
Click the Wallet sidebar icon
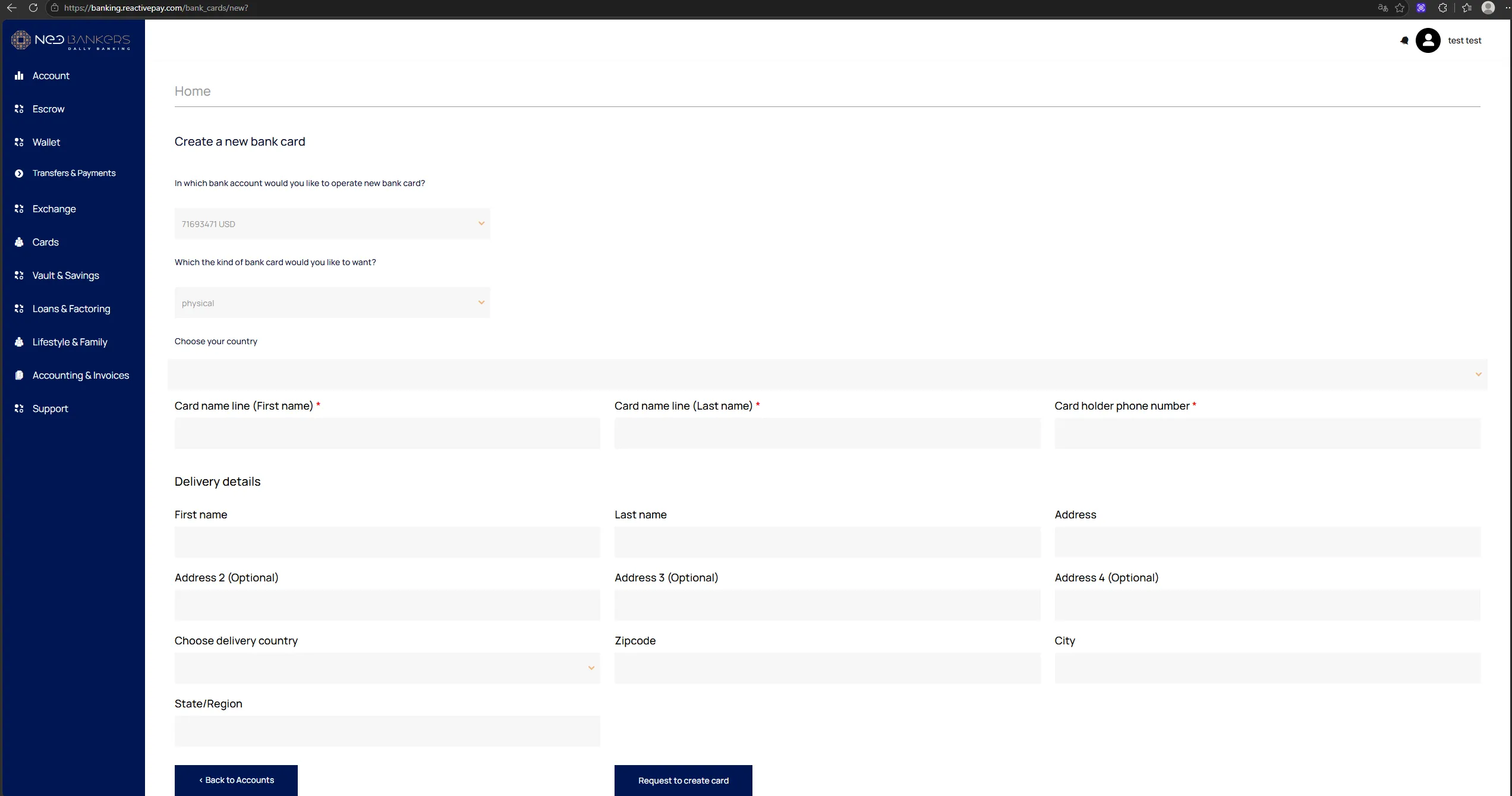(19, 142)
